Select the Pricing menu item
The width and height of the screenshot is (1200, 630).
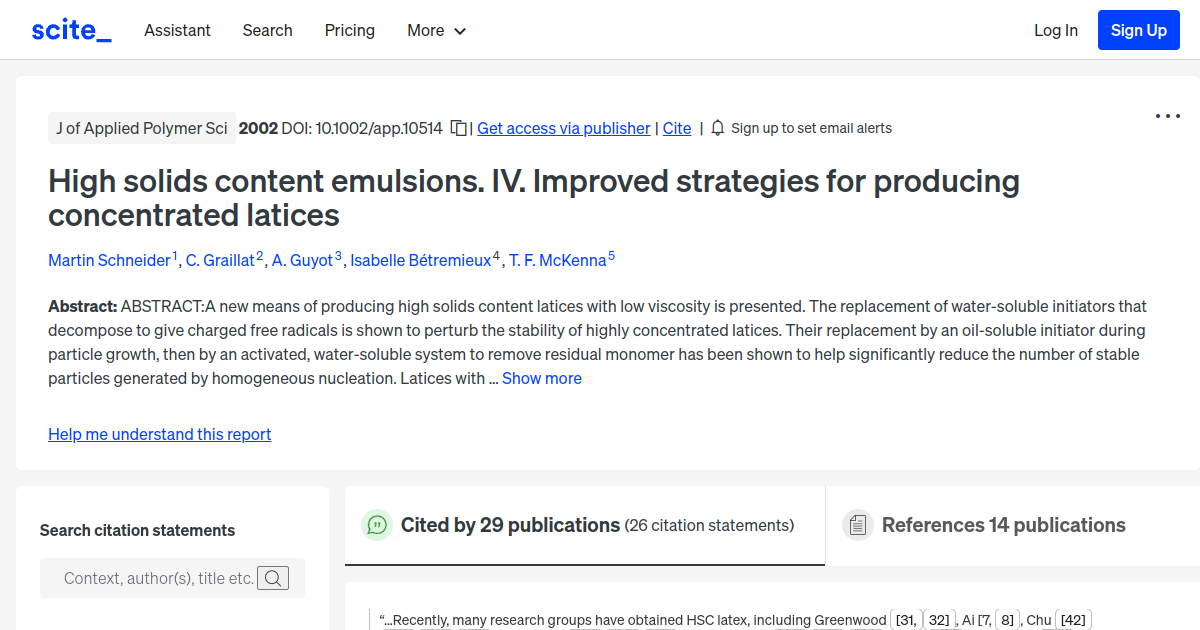click(349, 31)
